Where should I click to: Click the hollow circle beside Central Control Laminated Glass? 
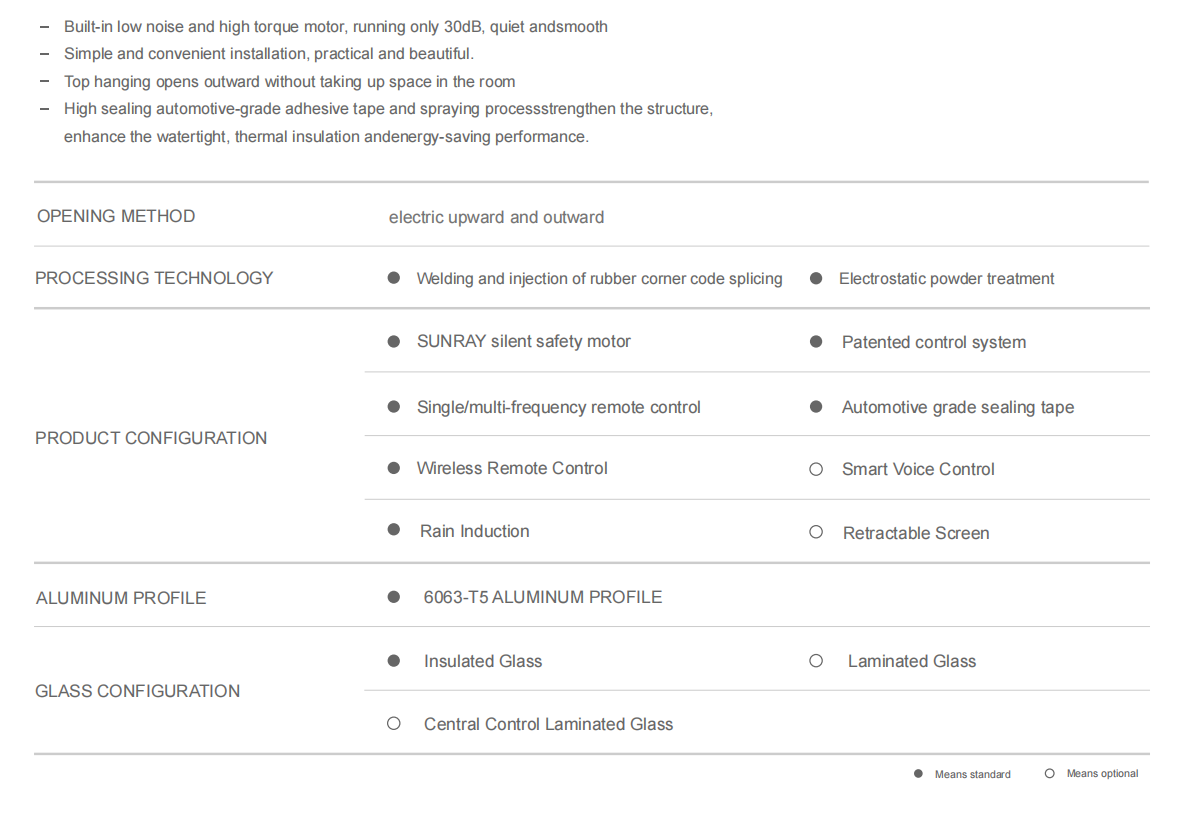point(394,724)
